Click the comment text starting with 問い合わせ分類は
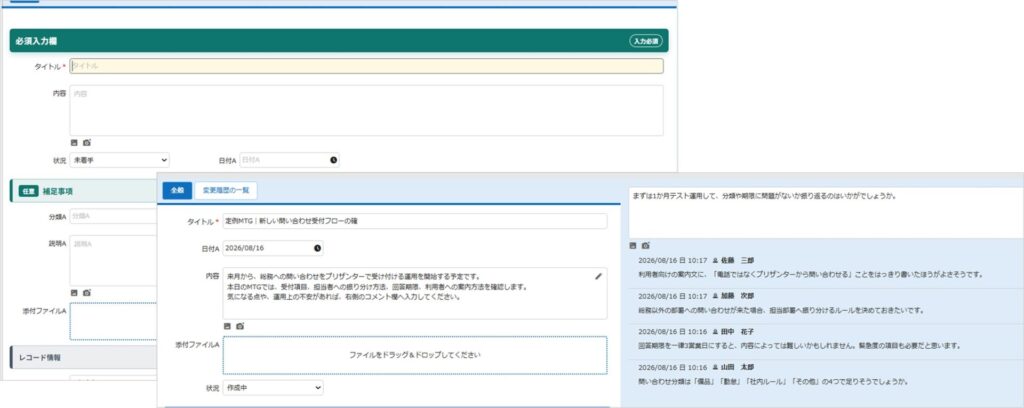1024x408 pixels. [774, 381]
